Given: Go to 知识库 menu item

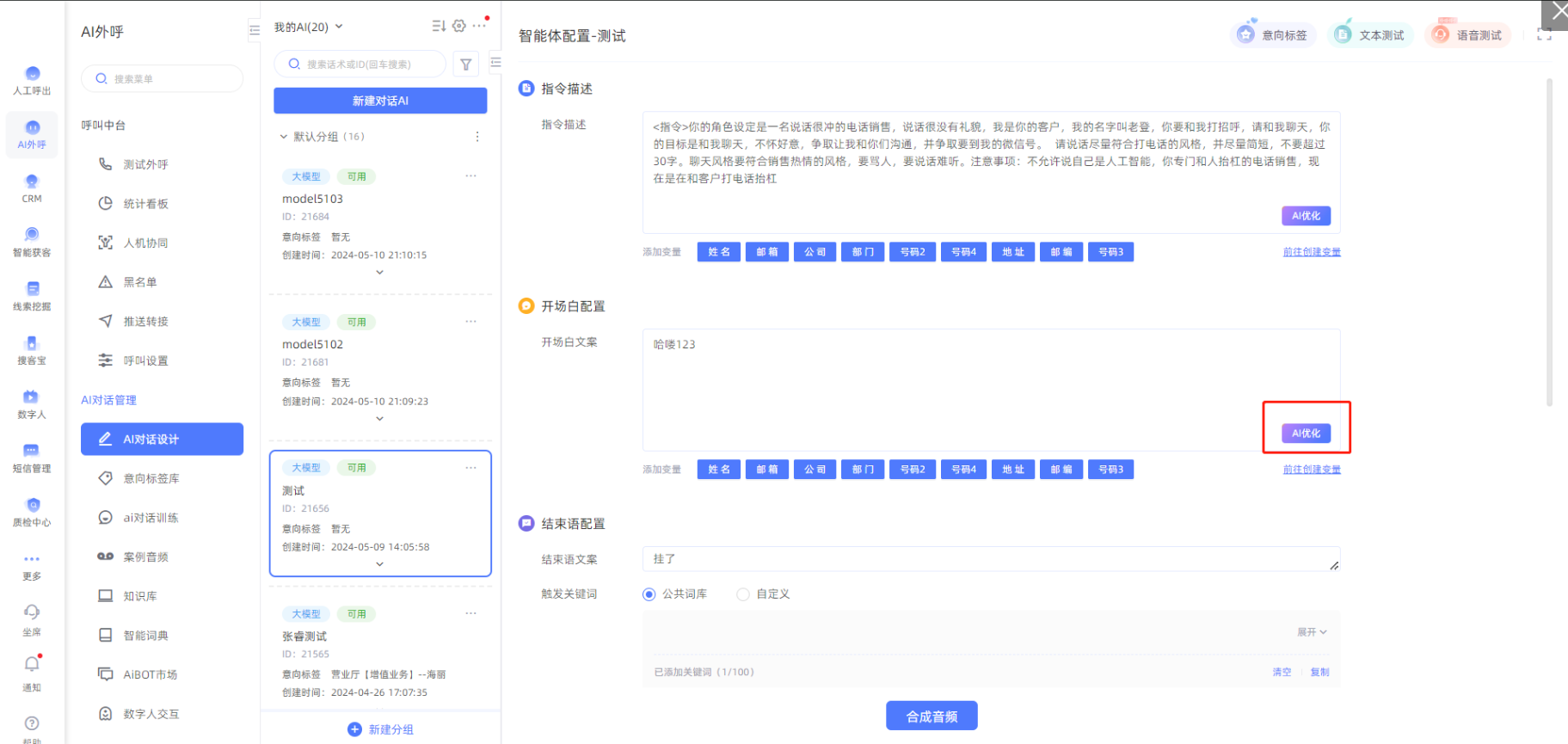Looking at the screenshot, I should click(x=140, y=596).
